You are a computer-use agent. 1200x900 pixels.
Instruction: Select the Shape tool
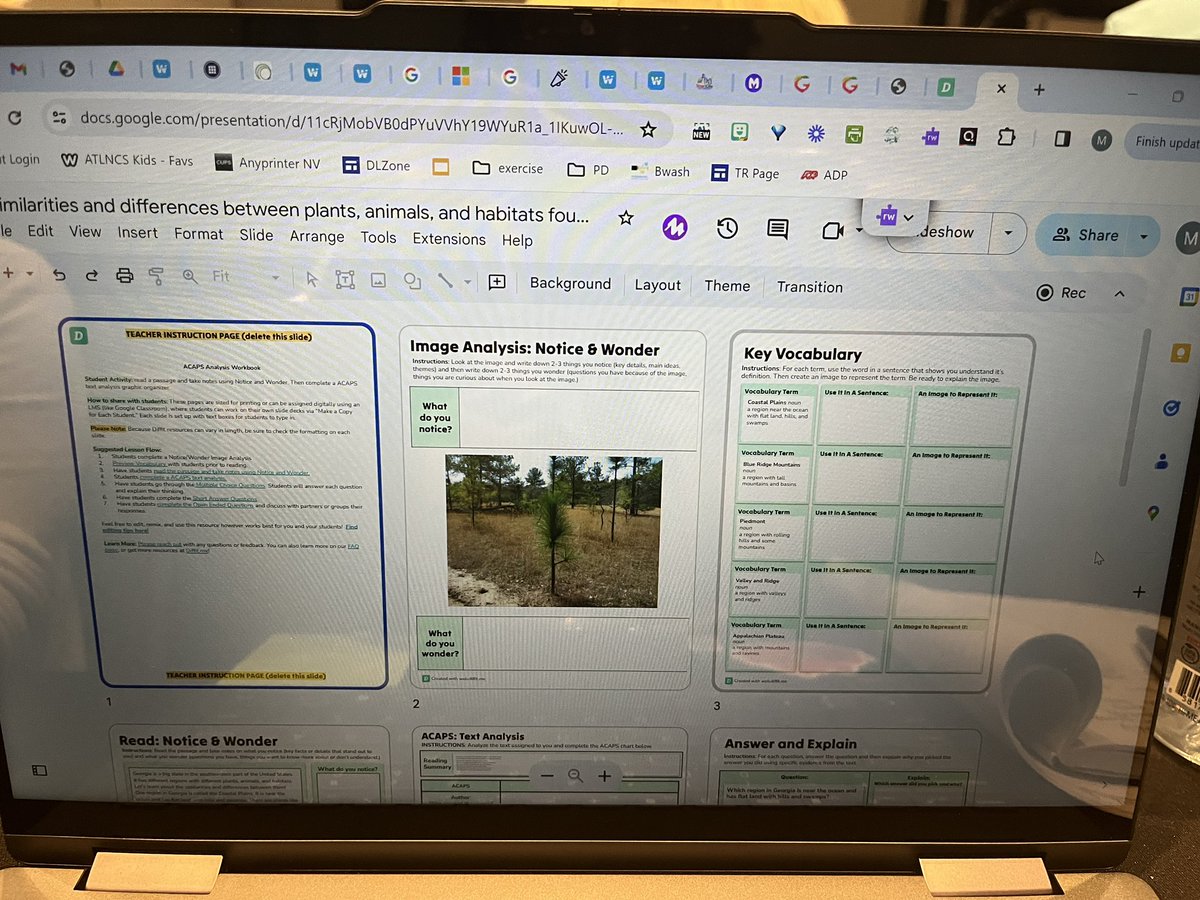coord(411,282)
